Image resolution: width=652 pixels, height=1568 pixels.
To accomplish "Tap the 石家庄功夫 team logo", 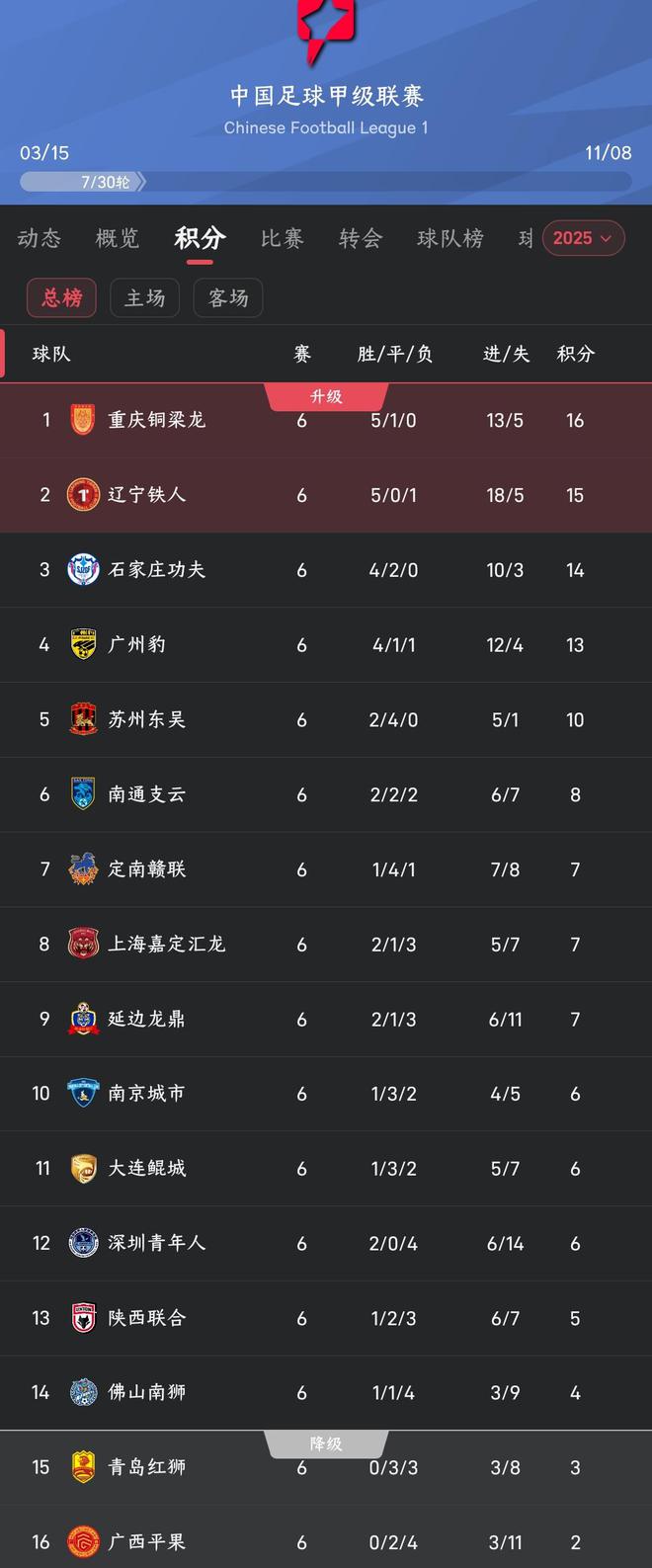I will point(83,570).
